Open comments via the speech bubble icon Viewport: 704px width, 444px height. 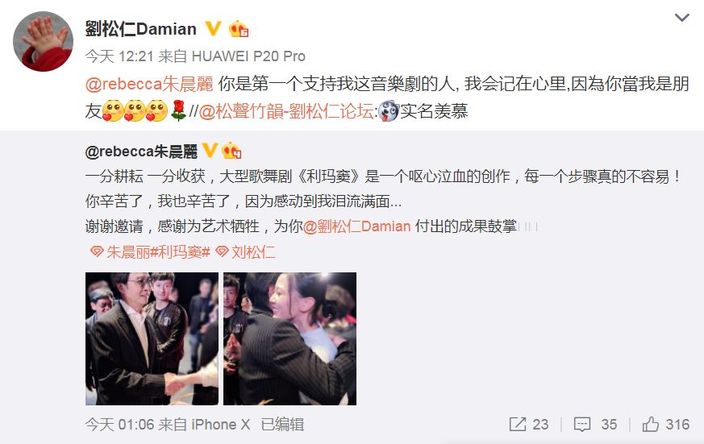pos(582,424)
